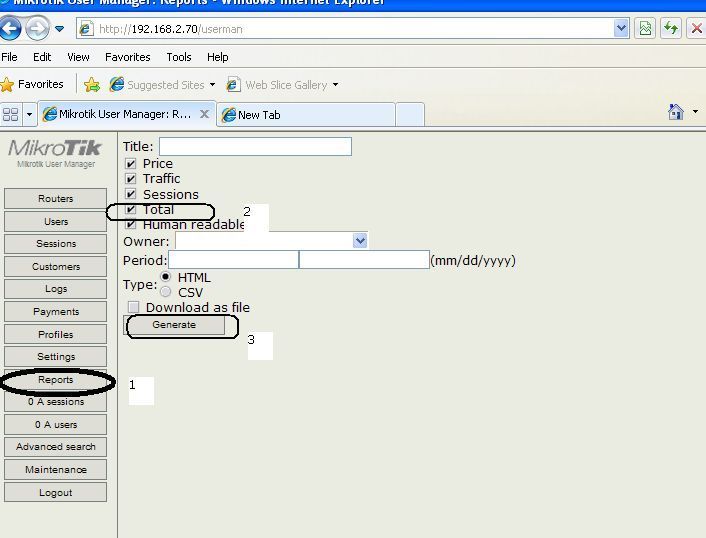Open the Settings section
The height and width of the screenshot is (538, 706).
coord(55,357)
